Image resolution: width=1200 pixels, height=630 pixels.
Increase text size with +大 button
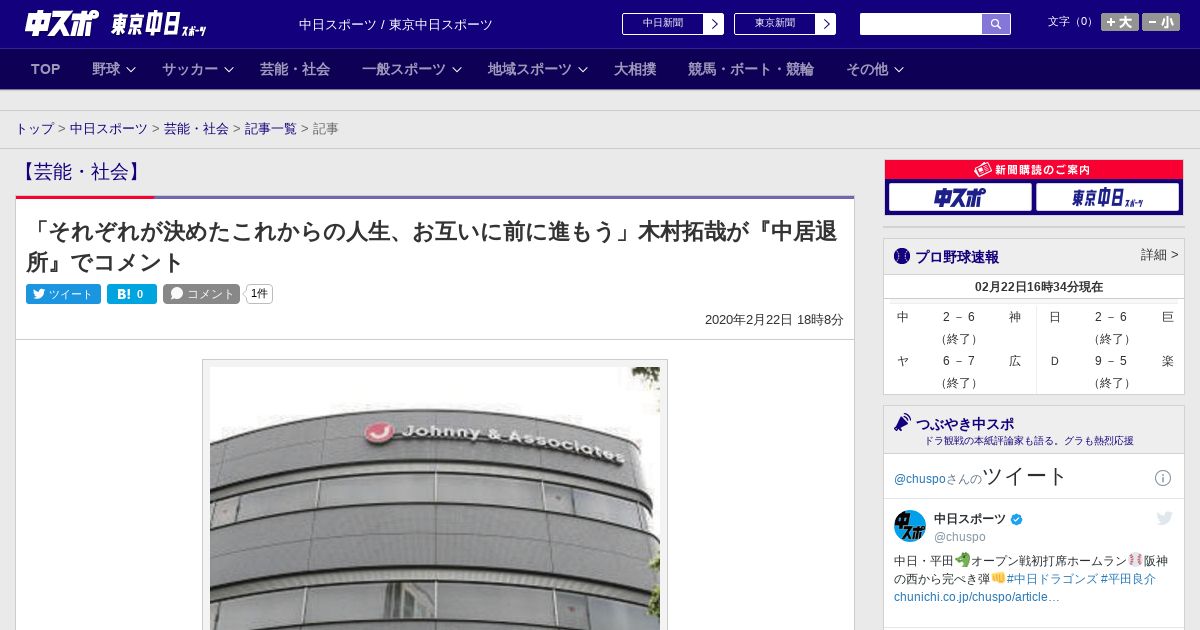(x=1119, y=22)
